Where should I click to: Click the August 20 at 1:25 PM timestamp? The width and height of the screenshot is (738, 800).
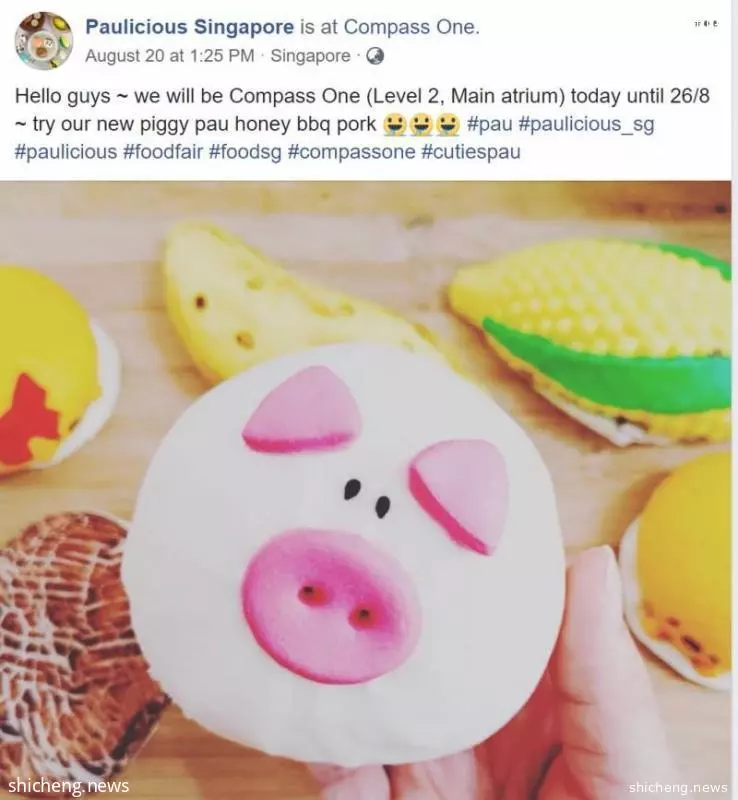pos(169,56)
